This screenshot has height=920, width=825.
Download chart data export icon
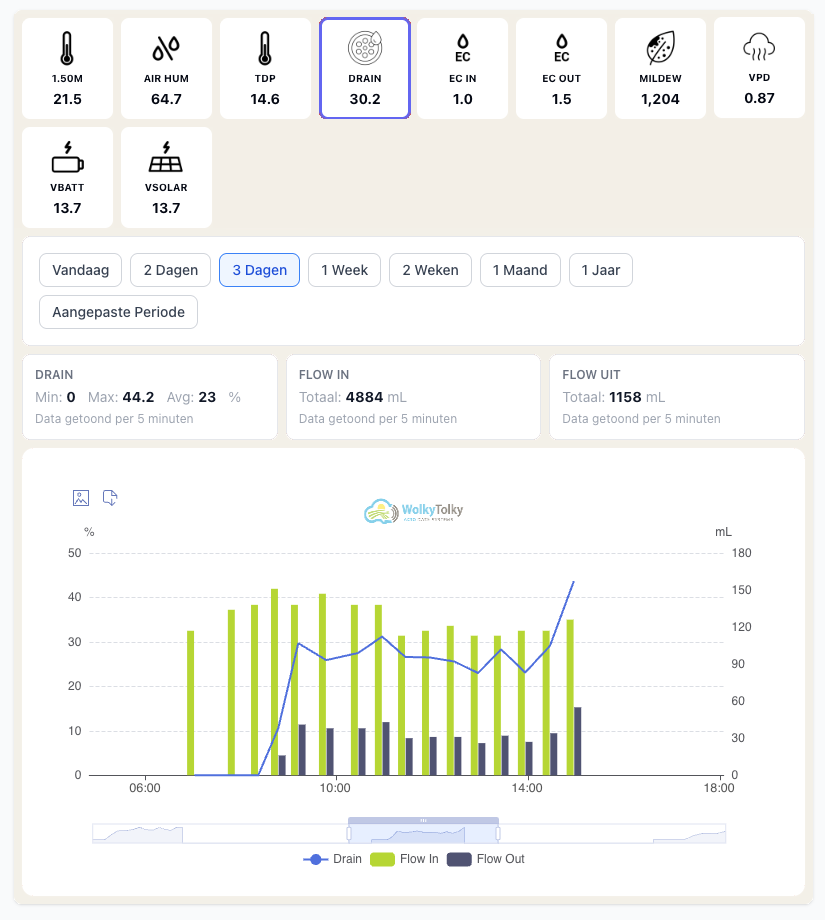[x=110, y=498]
